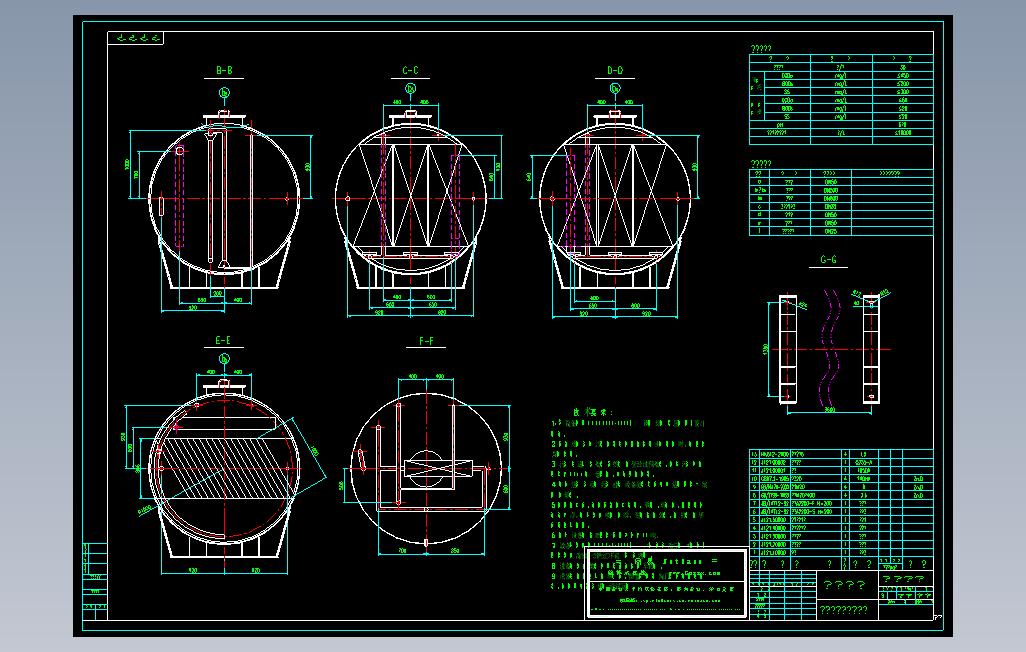Click the E-E section label

(223, 340)
